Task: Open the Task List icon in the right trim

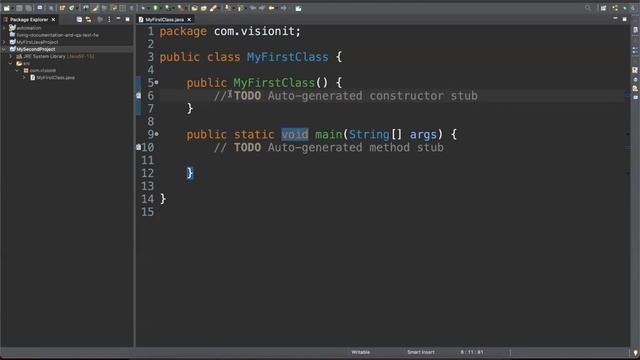Action: point(635,30)
